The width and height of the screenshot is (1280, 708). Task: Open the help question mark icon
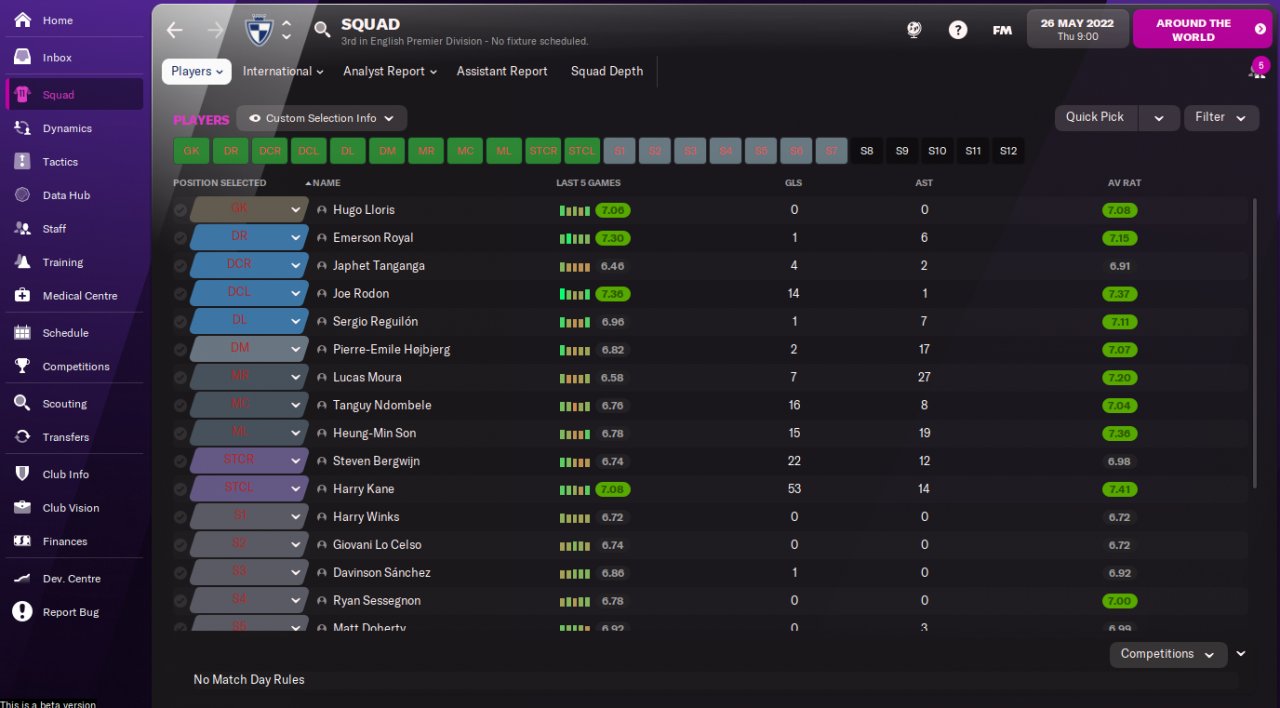(958, 30)
